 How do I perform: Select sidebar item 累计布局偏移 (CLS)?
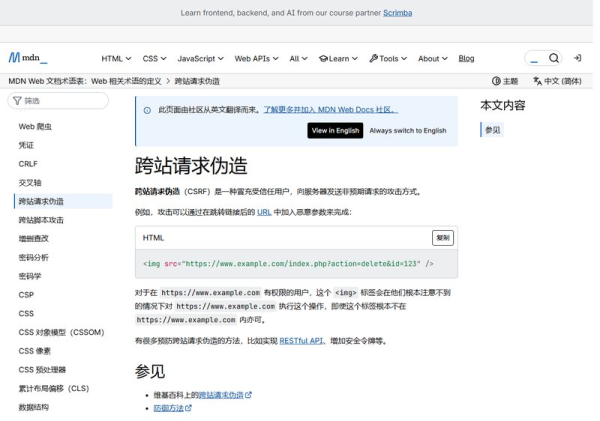[x=54, y=388]
